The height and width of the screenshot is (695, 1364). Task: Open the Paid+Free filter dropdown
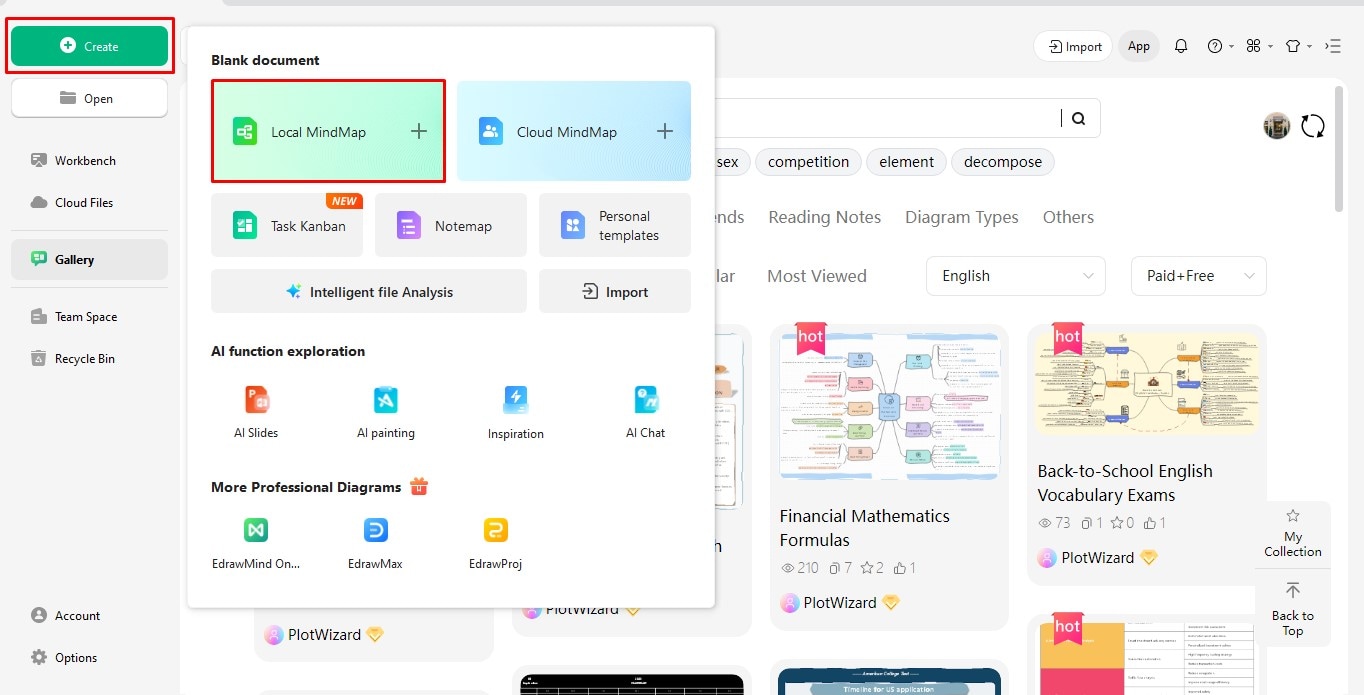click(x=1199, y=276)
